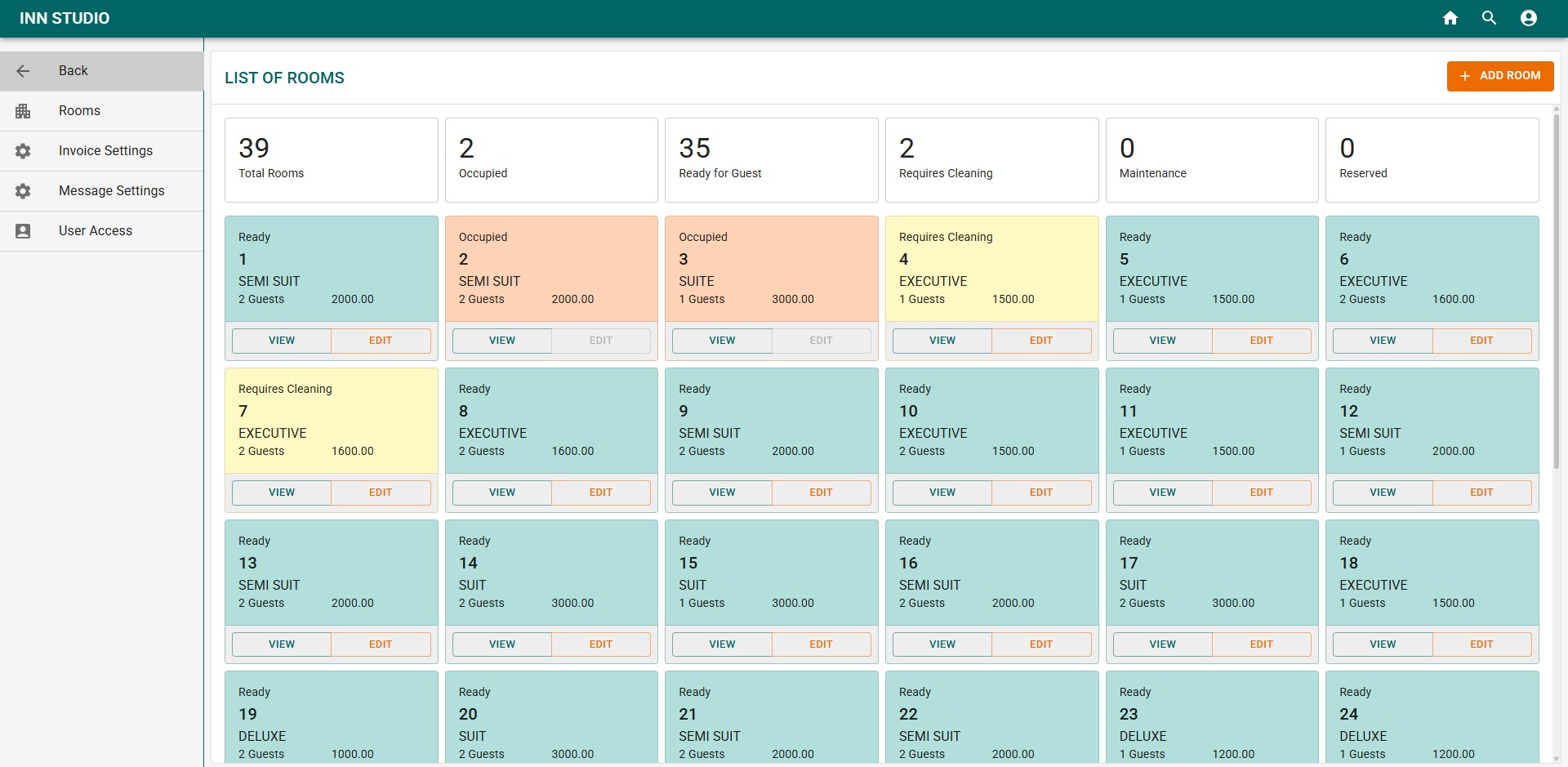Open search via the magnifier icon

[x=1490, y=18]
